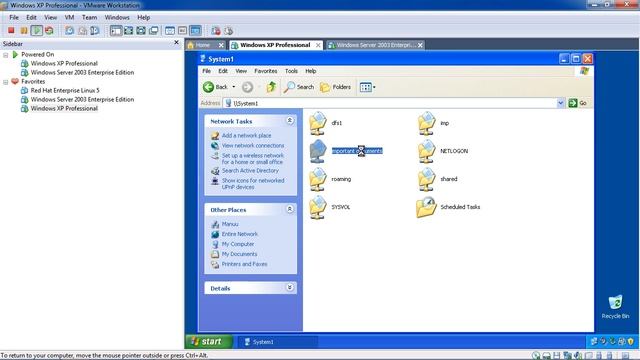
Task: Select the roaming shared folder icon
Action: [318, 179]
